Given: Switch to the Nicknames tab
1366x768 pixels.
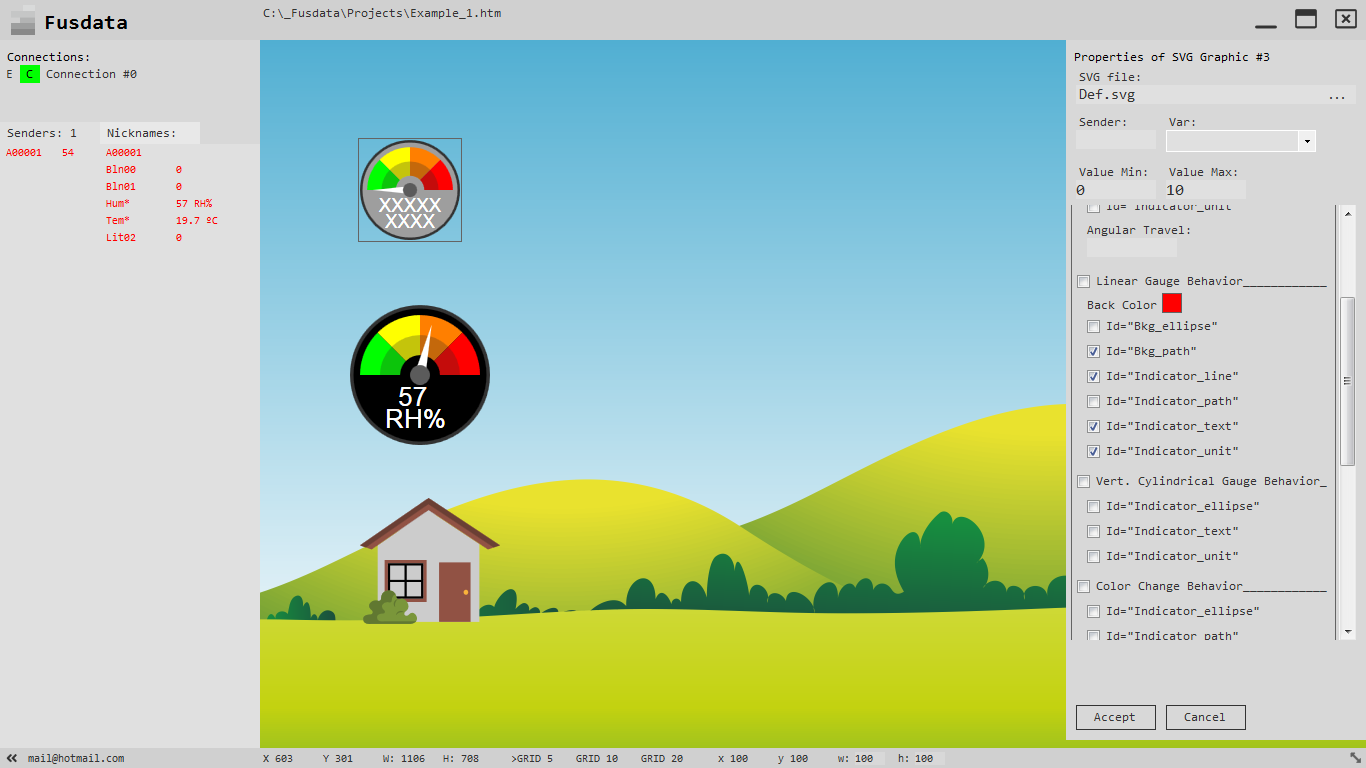Looking at the screenshot, I should point(149,133).
